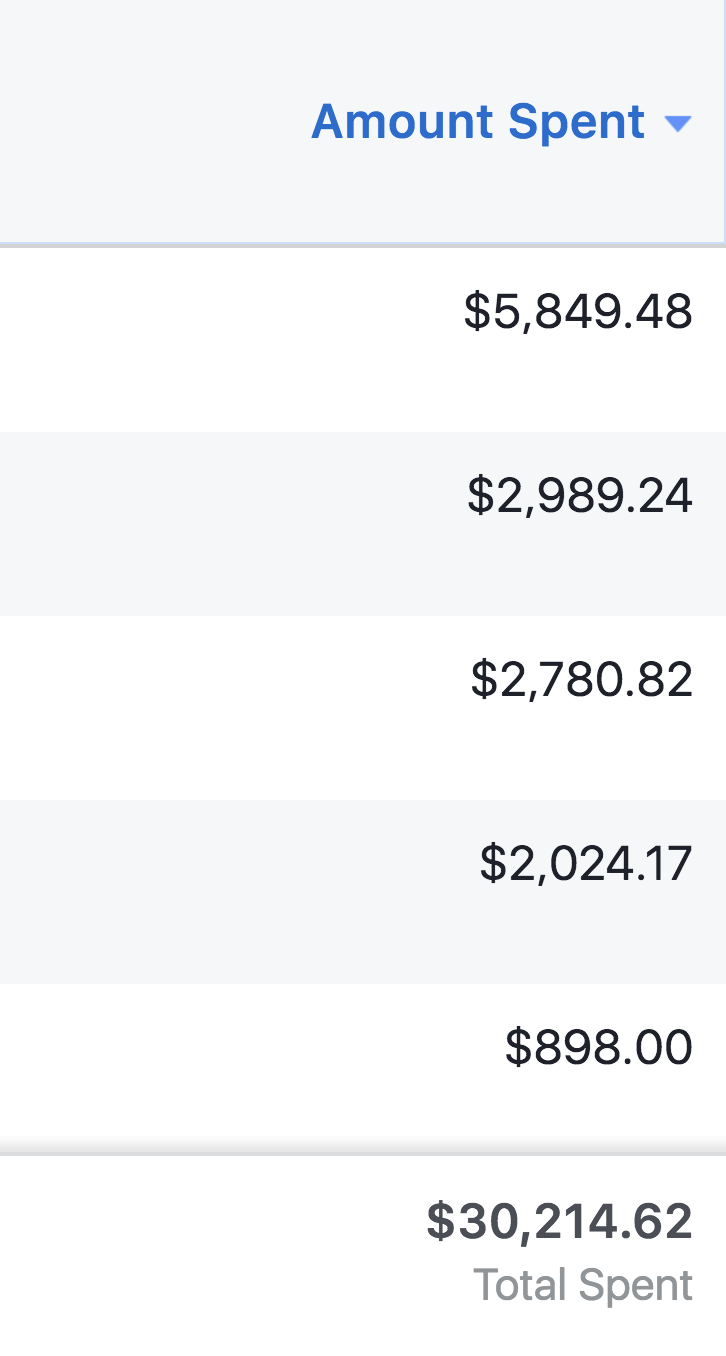This screenshot has width=726, height=1356.
Task: Click the word Spent in the header
Action: pyautogui.click(x=576, y=122)
